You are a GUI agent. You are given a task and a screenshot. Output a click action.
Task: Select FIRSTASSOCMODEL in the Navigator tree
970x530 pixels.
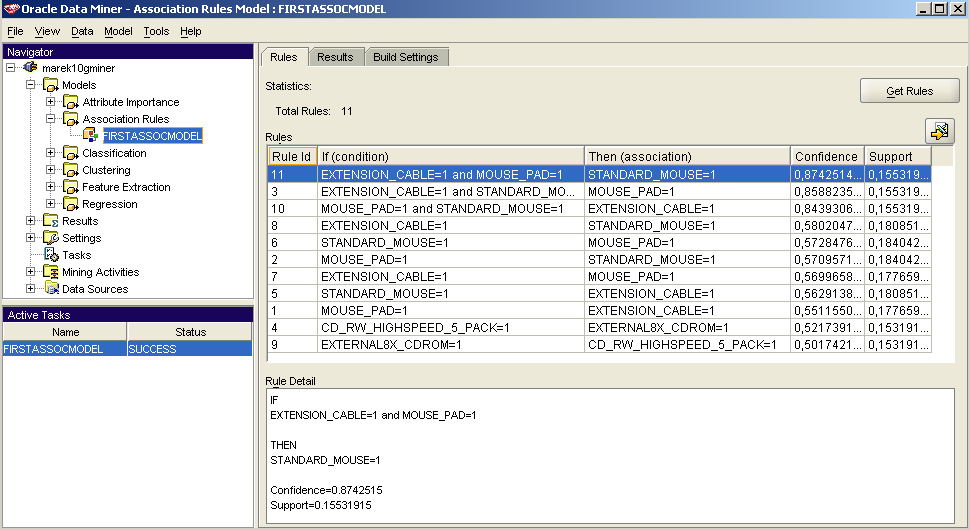click(x=152, y=136)
